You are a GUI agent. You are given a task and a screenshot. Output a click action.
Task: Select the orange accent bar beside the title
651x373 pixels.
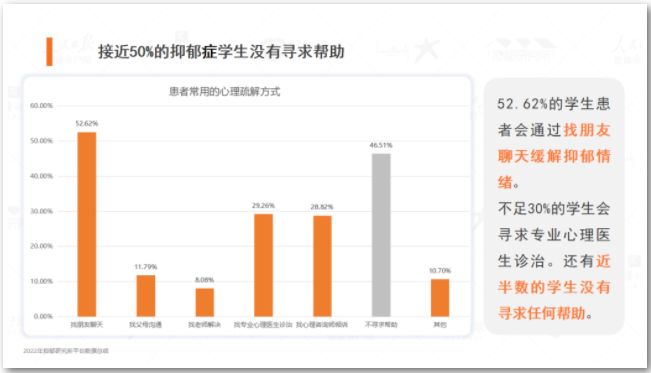pos(49,52)
